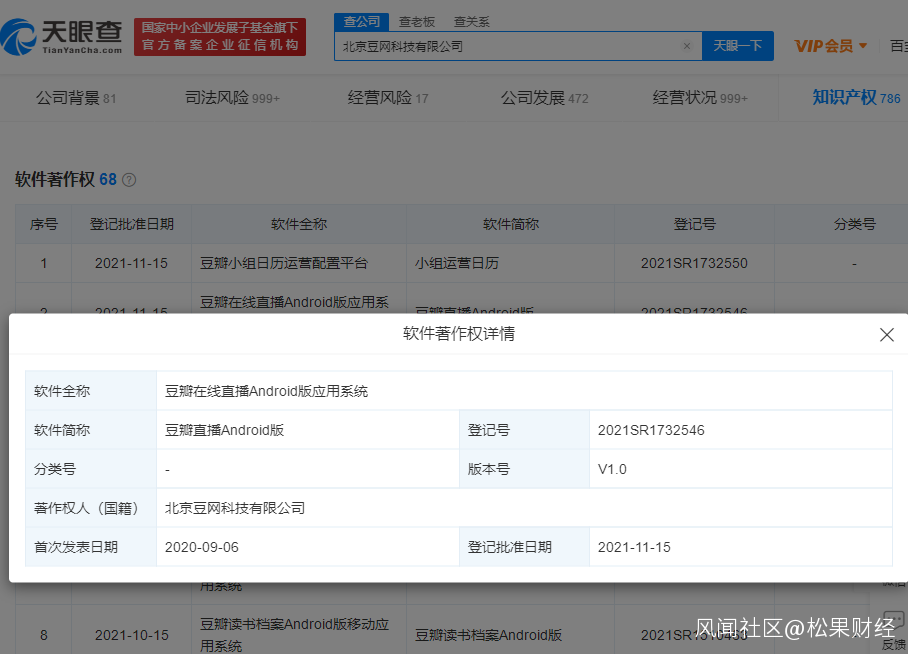Click 豆瓣直播Android版 value in the dialog

(225, 430)
